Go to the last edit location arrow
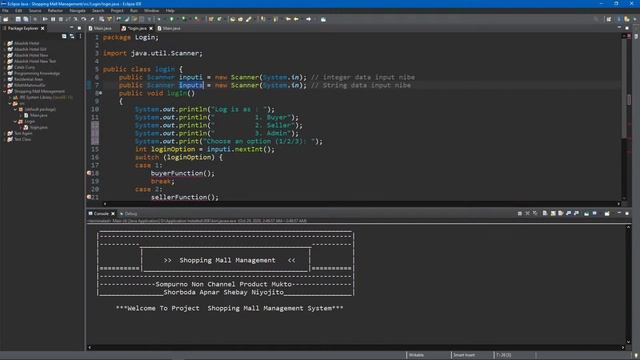Viewport: 640px width, 360px height. pyautogui.click(x=288, y=19)
